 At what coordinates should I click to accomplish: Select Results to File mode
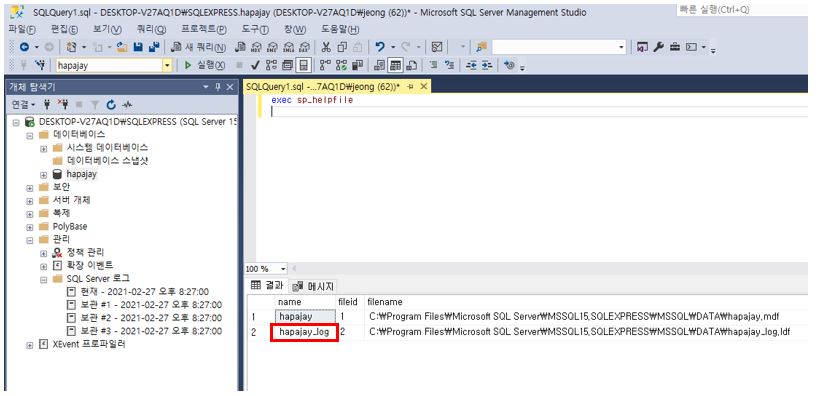[412, 65]
